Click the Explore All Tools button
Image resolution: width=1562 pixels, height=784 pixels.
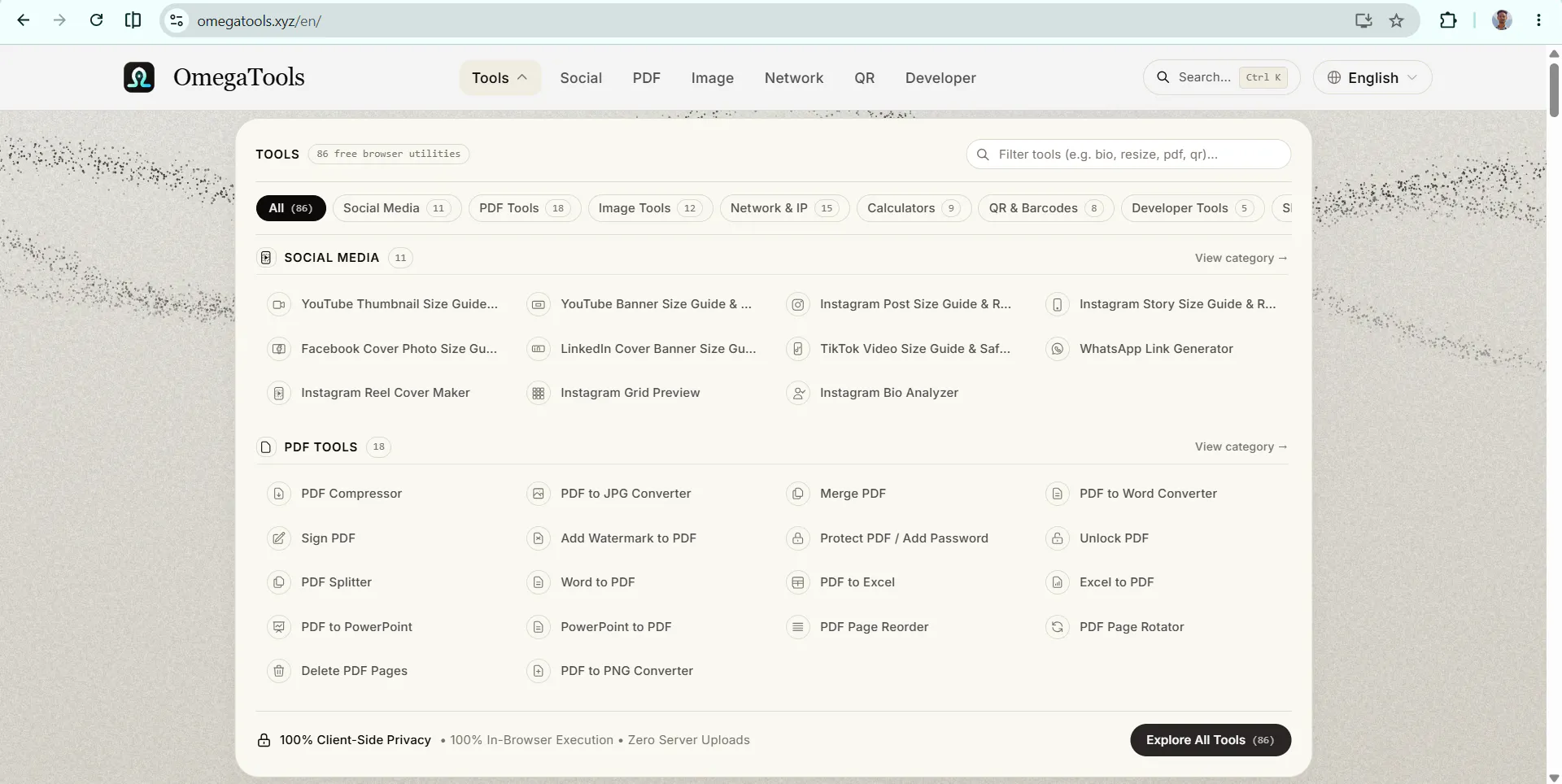click(x=1211, y=740)
